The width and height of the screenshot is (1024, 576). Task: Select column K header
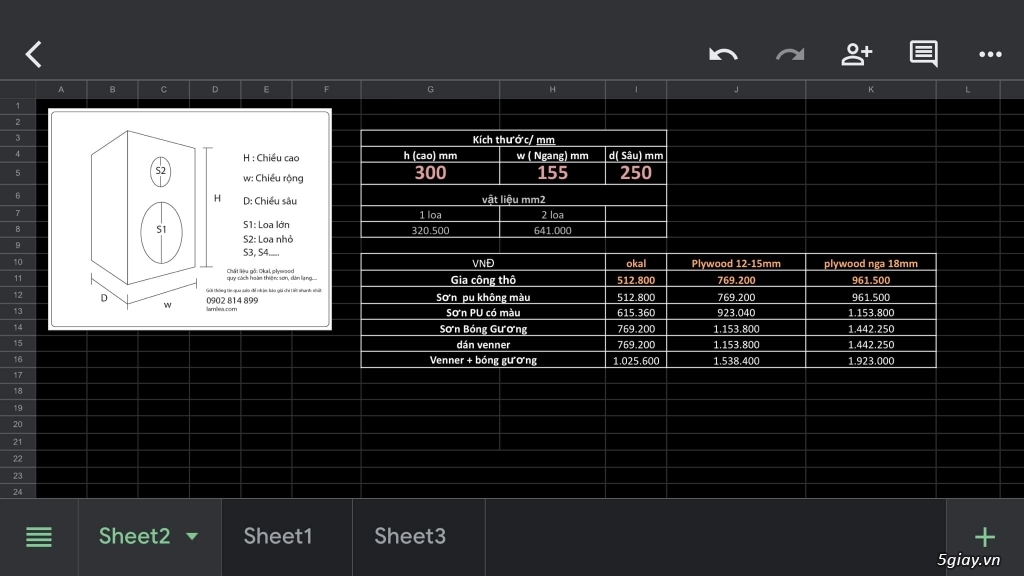click(871, 89)
